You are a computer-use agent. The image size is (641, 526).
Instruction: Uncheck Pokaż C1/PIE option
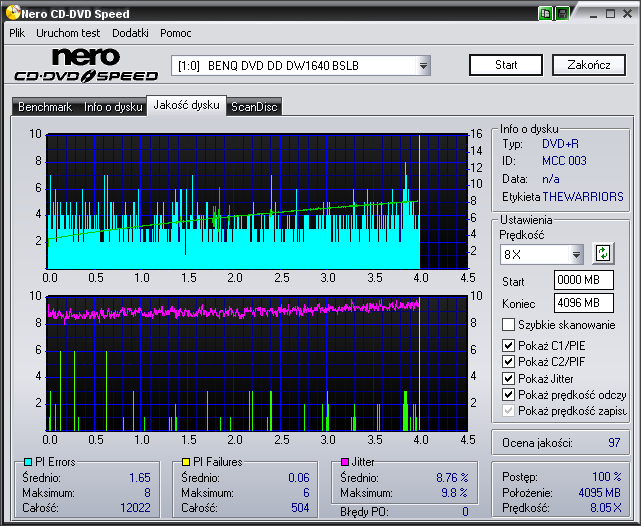click(508, 346)
